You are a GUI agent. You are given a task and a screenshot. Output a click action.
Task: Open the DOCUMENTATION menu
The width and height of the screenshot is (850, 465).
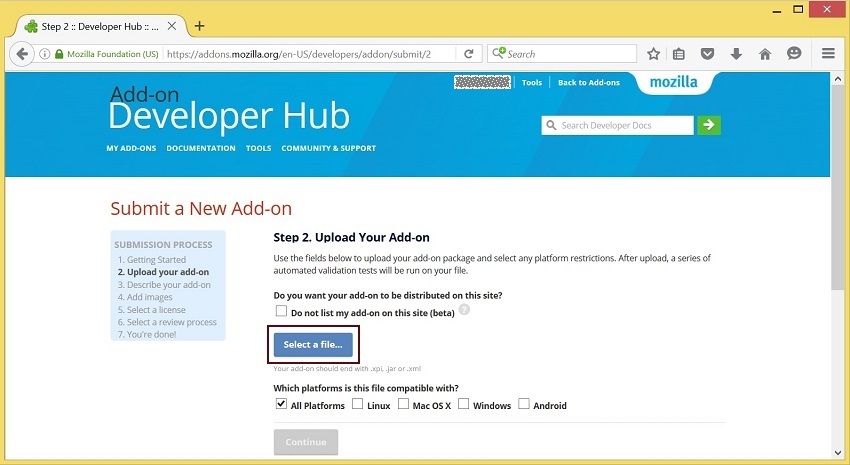click(201, 148)
